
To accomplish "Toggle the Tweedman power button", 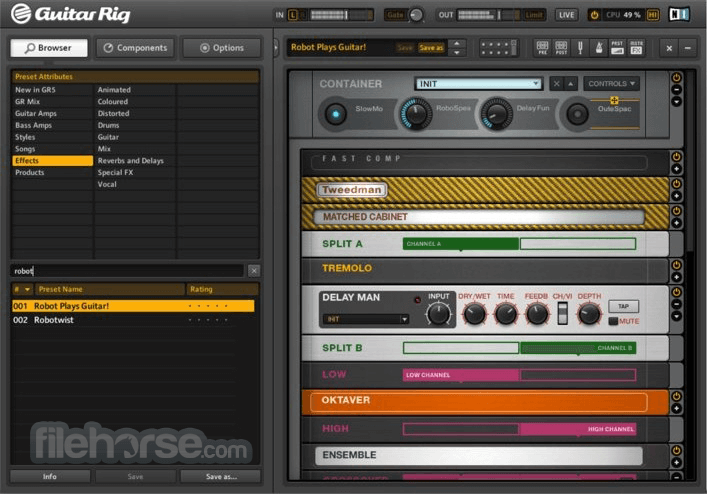I will (676, 184).
